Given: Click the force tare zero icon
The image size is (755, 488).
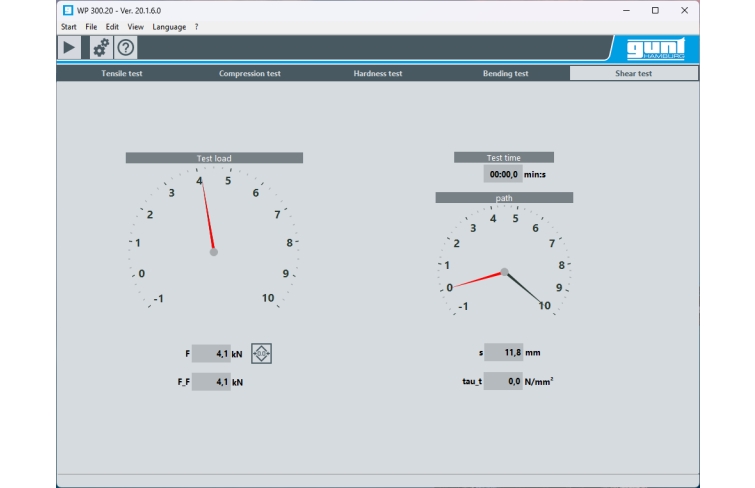Looking at the screenshot, I should 261,353.
